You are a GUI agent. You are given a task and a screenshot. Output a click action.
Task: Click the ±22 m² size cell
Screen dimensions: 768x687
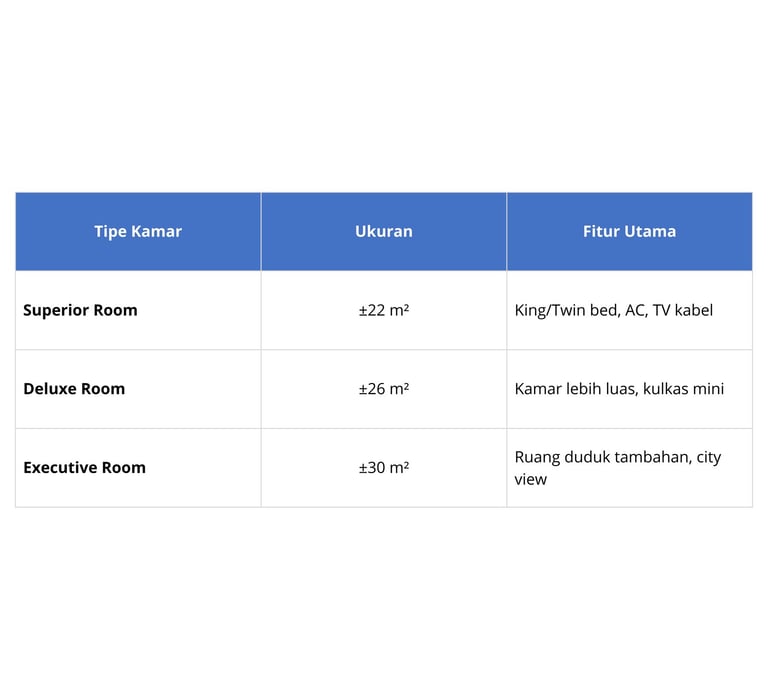[x=384, y=310]
